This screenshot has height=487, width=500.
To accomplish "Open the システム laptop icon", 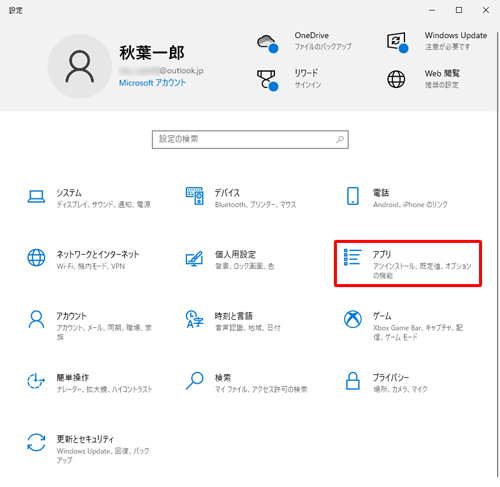I will coord(36,197).
